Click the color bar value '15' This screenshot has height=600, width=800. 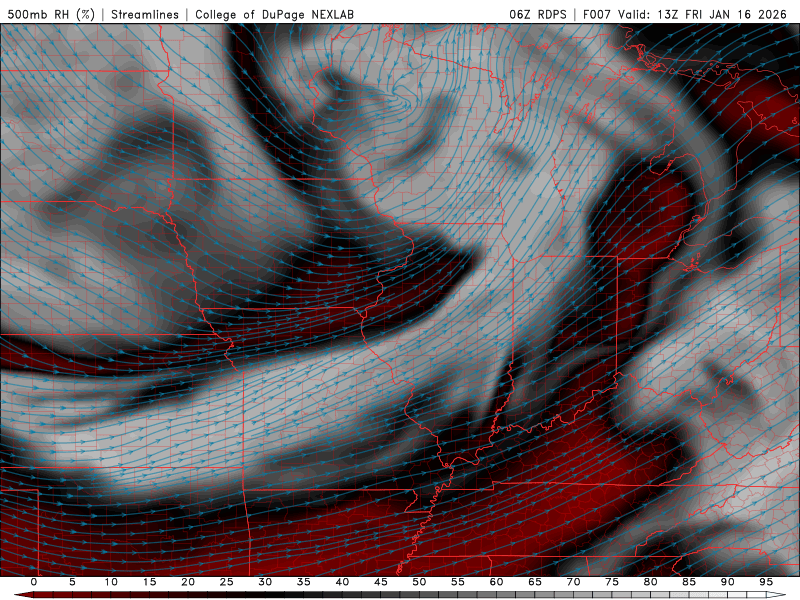149,582
